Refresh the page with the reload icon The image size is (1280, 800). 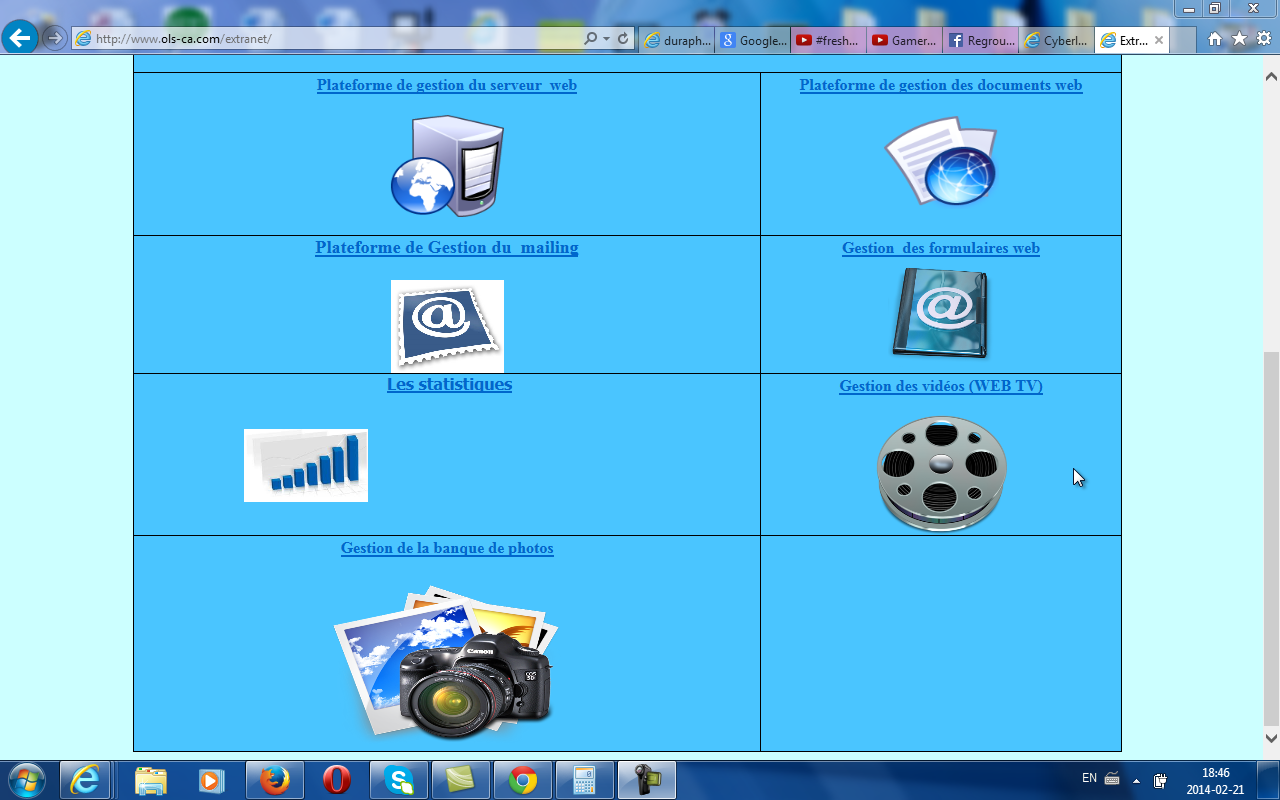pyautogui.click(x=623, y=39)
